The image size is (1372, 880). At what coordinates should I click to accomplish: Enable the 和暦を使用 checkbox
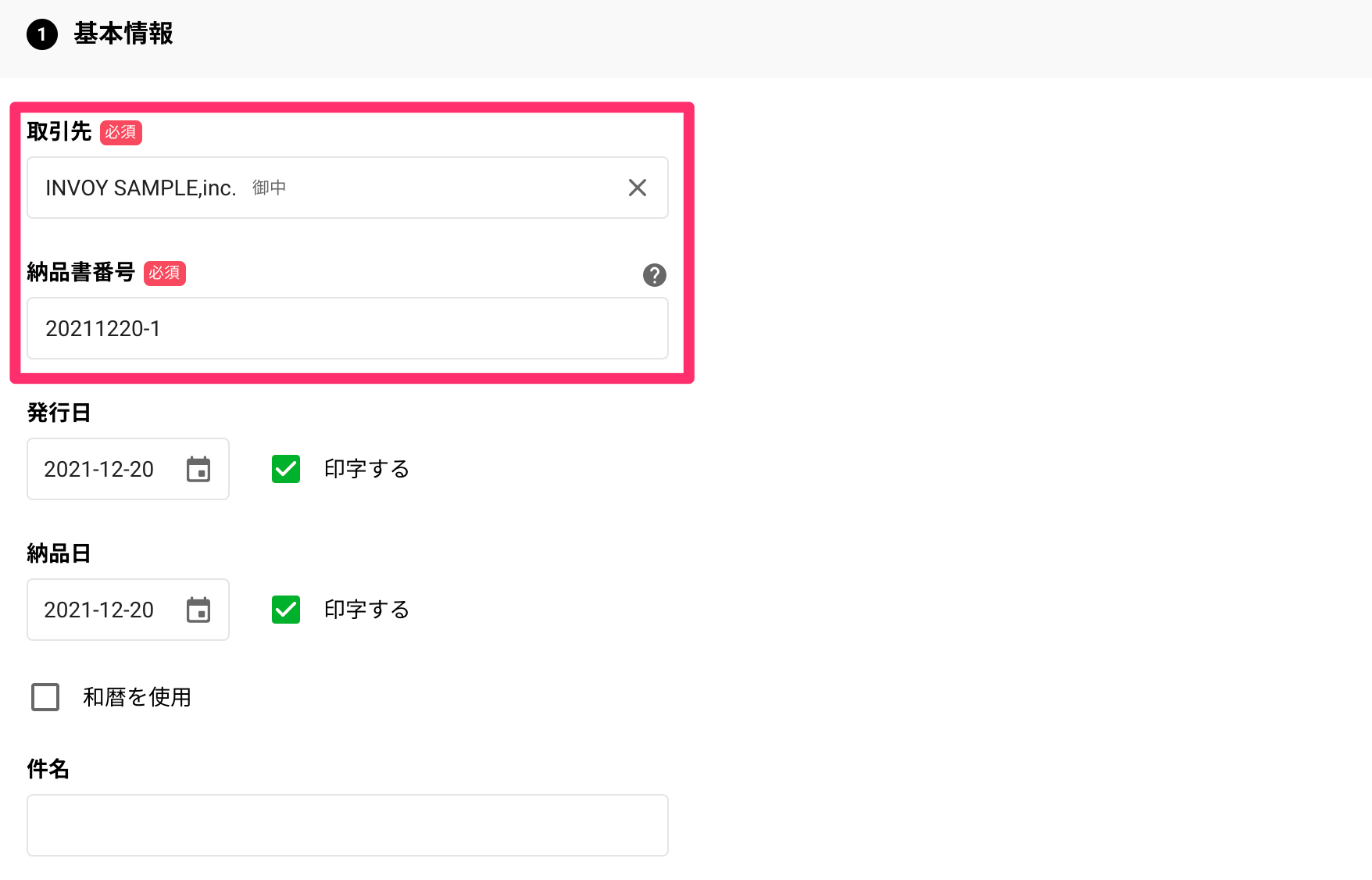pyautogui.click(x=45, y=697)
